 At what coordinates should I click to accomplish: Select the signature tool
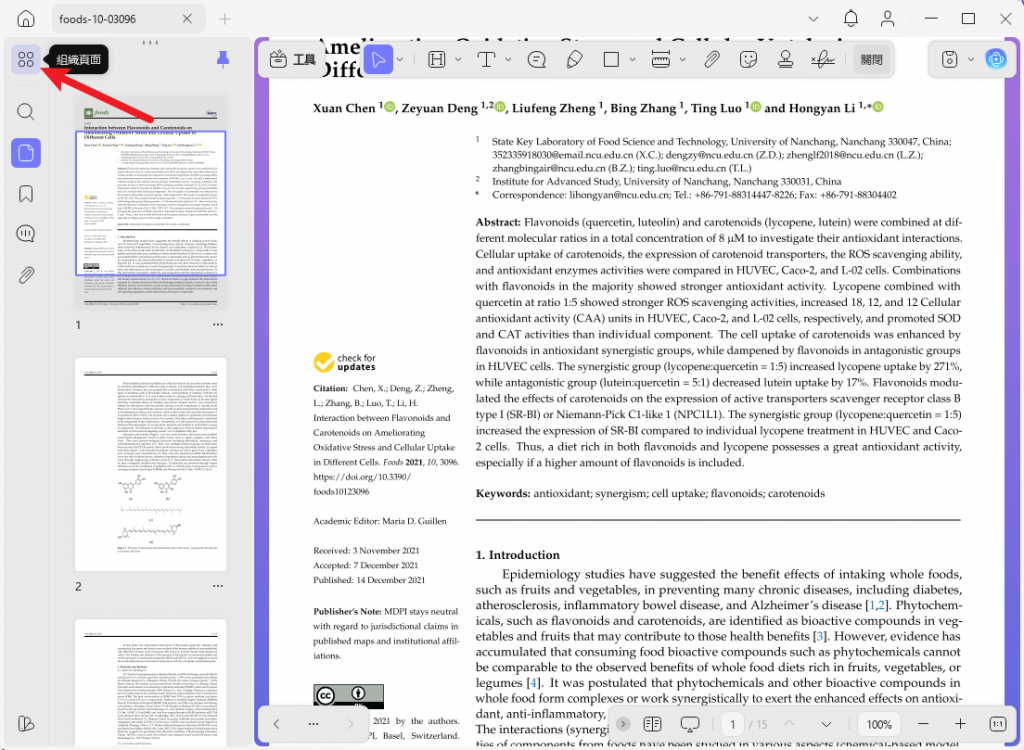[823, 59]
